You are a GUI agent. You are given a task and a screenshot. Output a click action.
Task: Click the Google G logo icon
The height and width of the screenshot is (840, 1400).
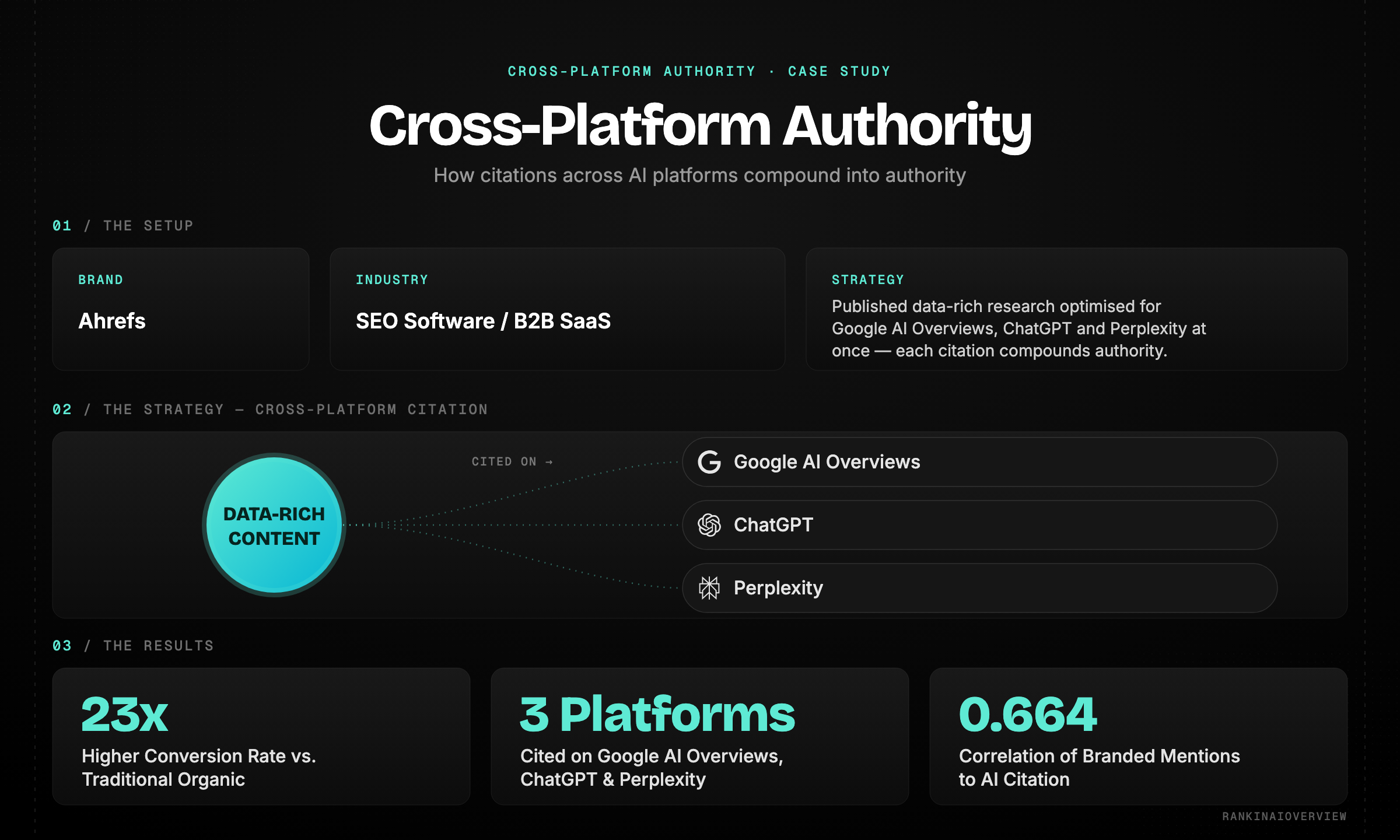709,462
